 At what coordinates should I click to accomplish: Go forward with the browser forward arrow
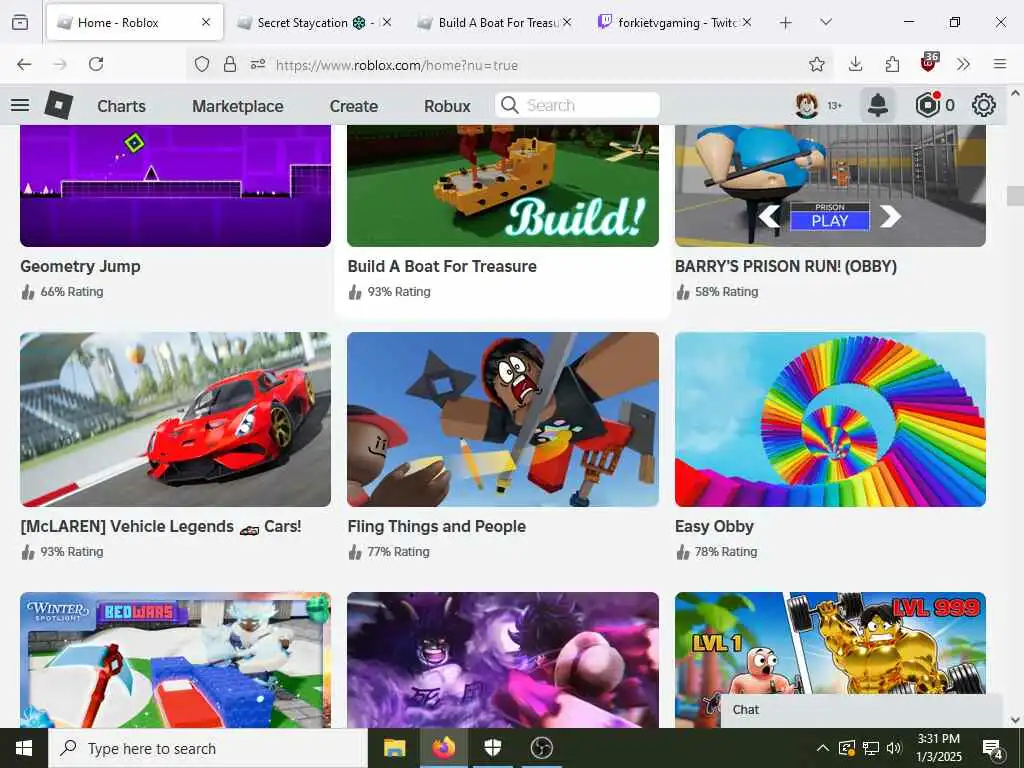point(60,64)
